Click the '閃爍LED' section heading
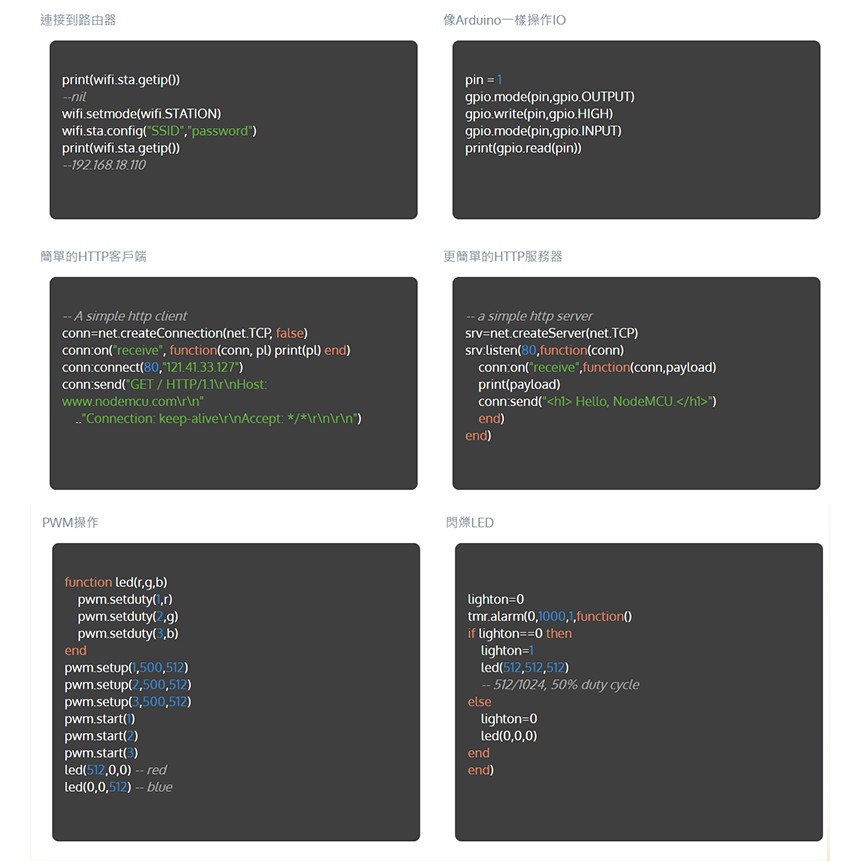Viewport: 861px width, 861px height. (469, 522)
